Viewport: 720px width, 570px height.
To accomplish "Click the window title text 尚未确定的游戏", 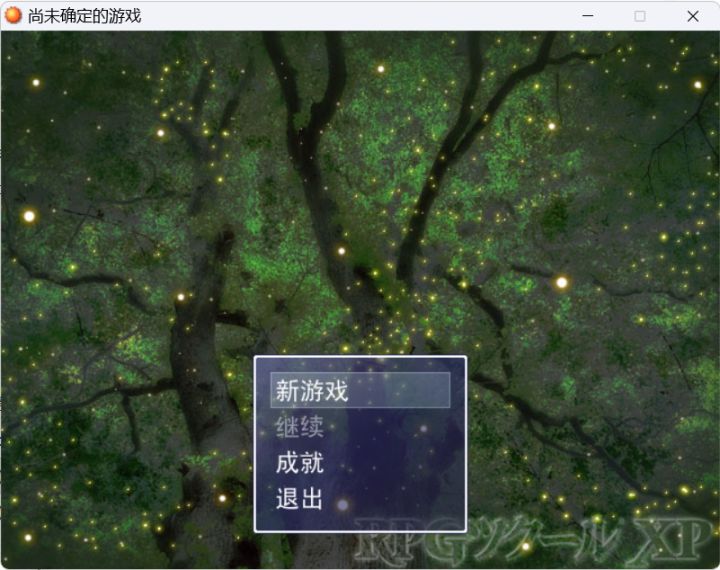I will click(84, 16).
